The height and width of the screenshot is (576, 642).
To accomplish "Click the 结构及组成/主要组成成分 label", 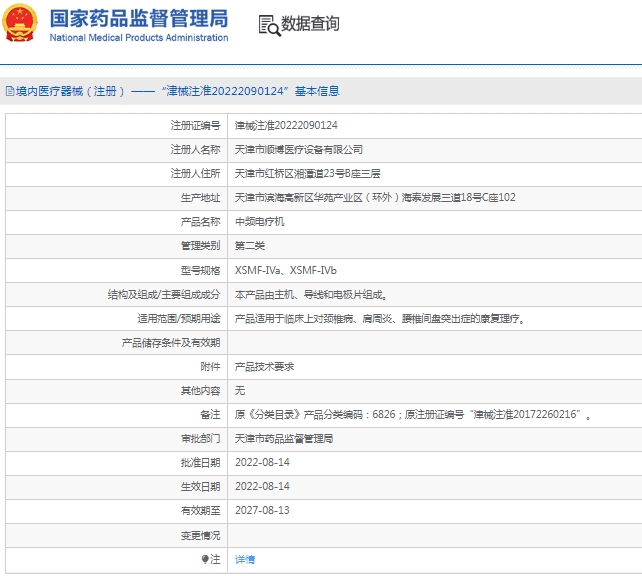I will point(164,294).
